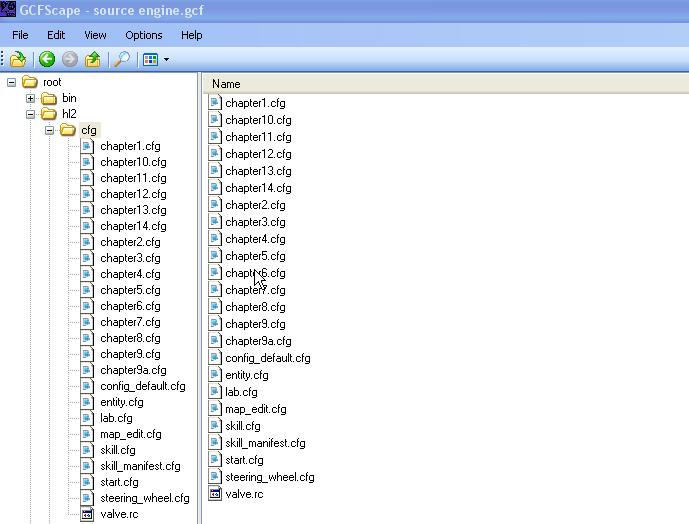The height and width of the screenshot is (524, 689).
Task: Open the search magnifier tool
Action: point(122,59)
